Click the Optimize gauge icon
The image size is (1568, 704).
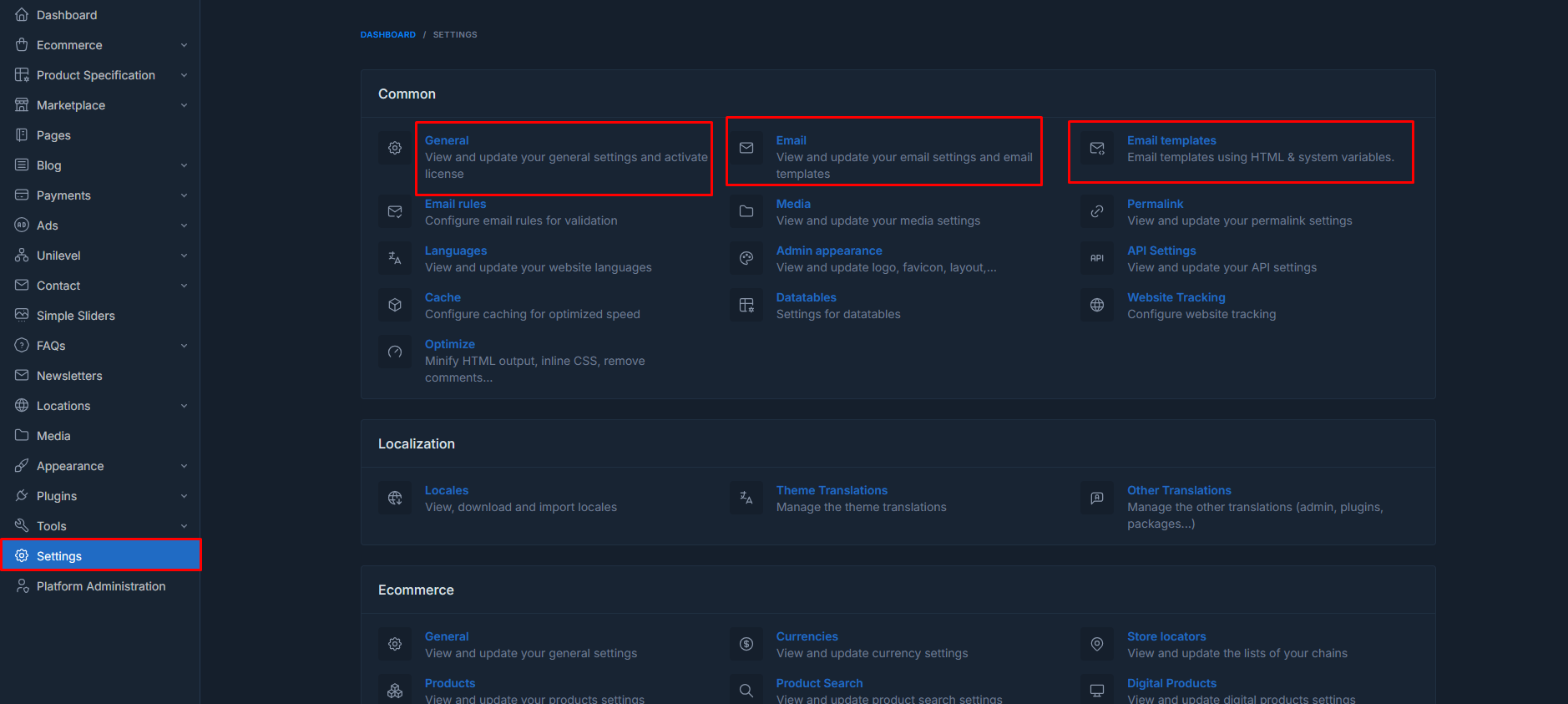[395, 352]
